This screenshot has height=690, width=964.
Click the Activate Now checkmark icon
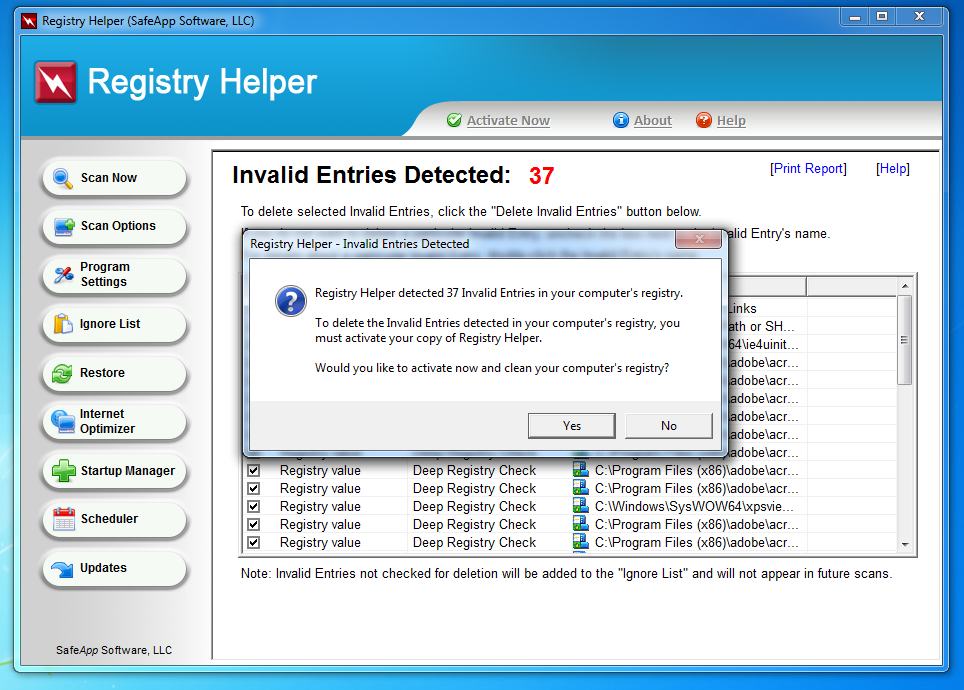pyautogui.click(x=454, y=120)
